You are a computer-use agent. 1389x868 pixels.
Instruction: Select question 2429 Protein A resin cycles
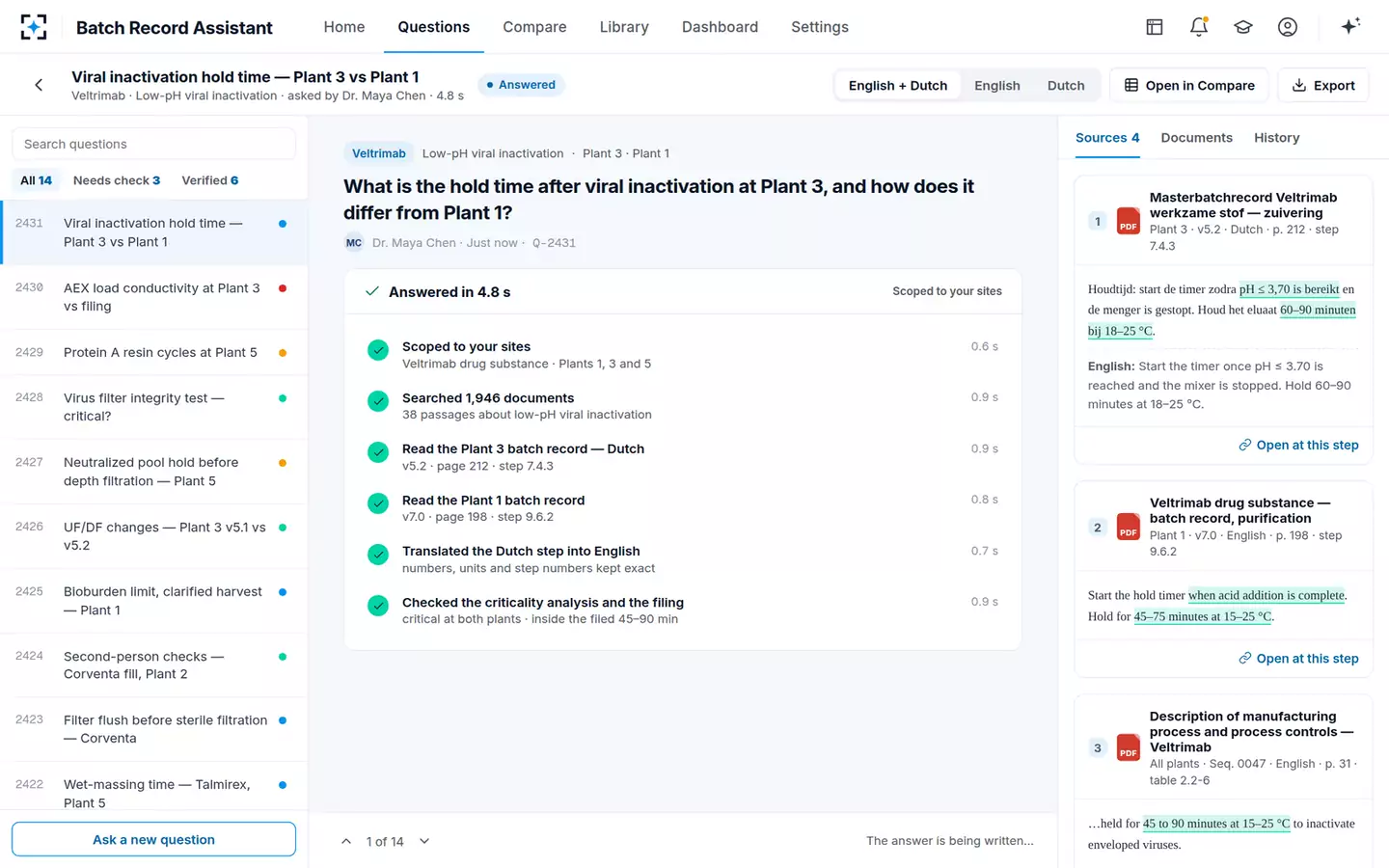click(154, 352)
